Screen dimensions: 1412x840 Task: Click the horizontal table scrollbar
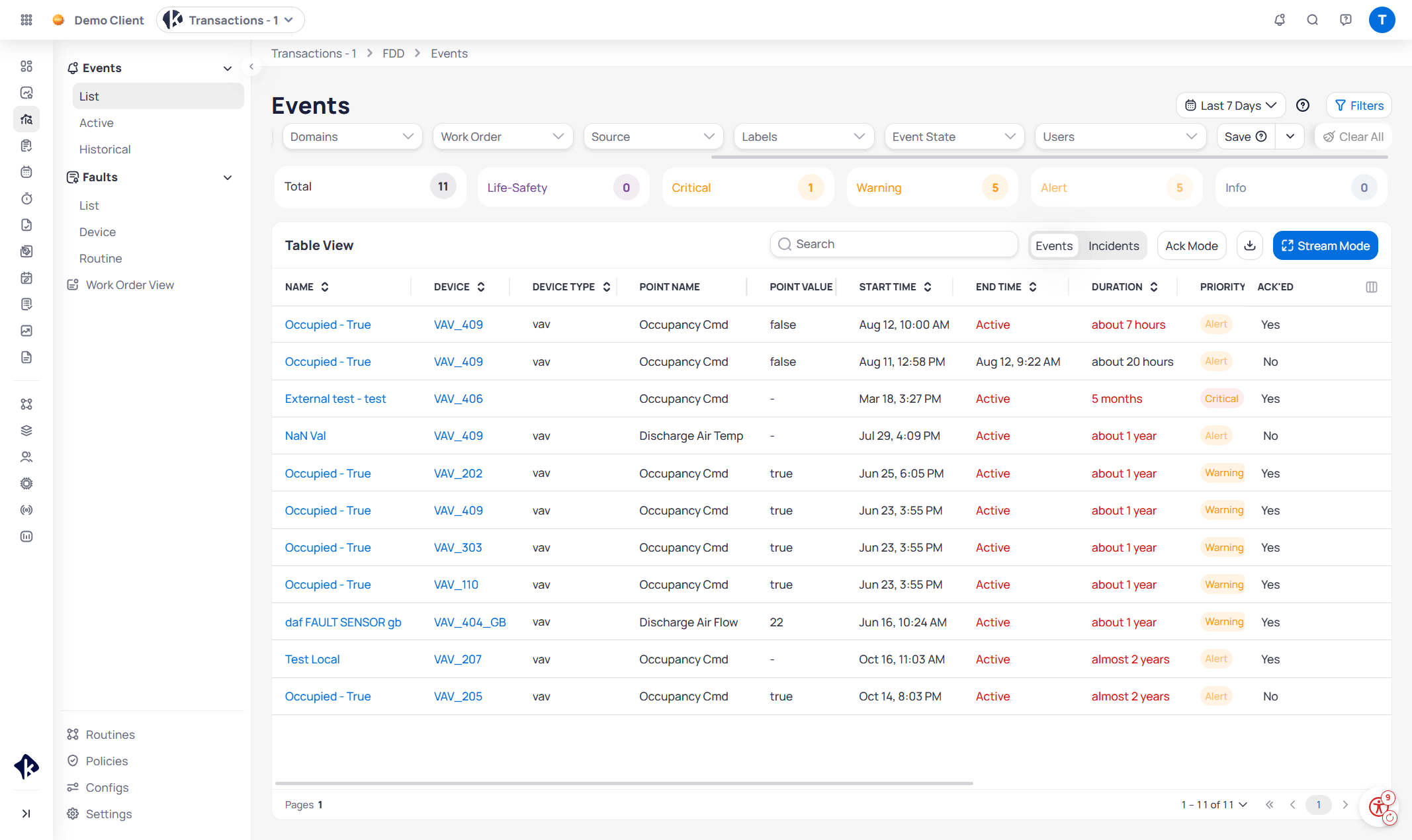click(624, 783)
